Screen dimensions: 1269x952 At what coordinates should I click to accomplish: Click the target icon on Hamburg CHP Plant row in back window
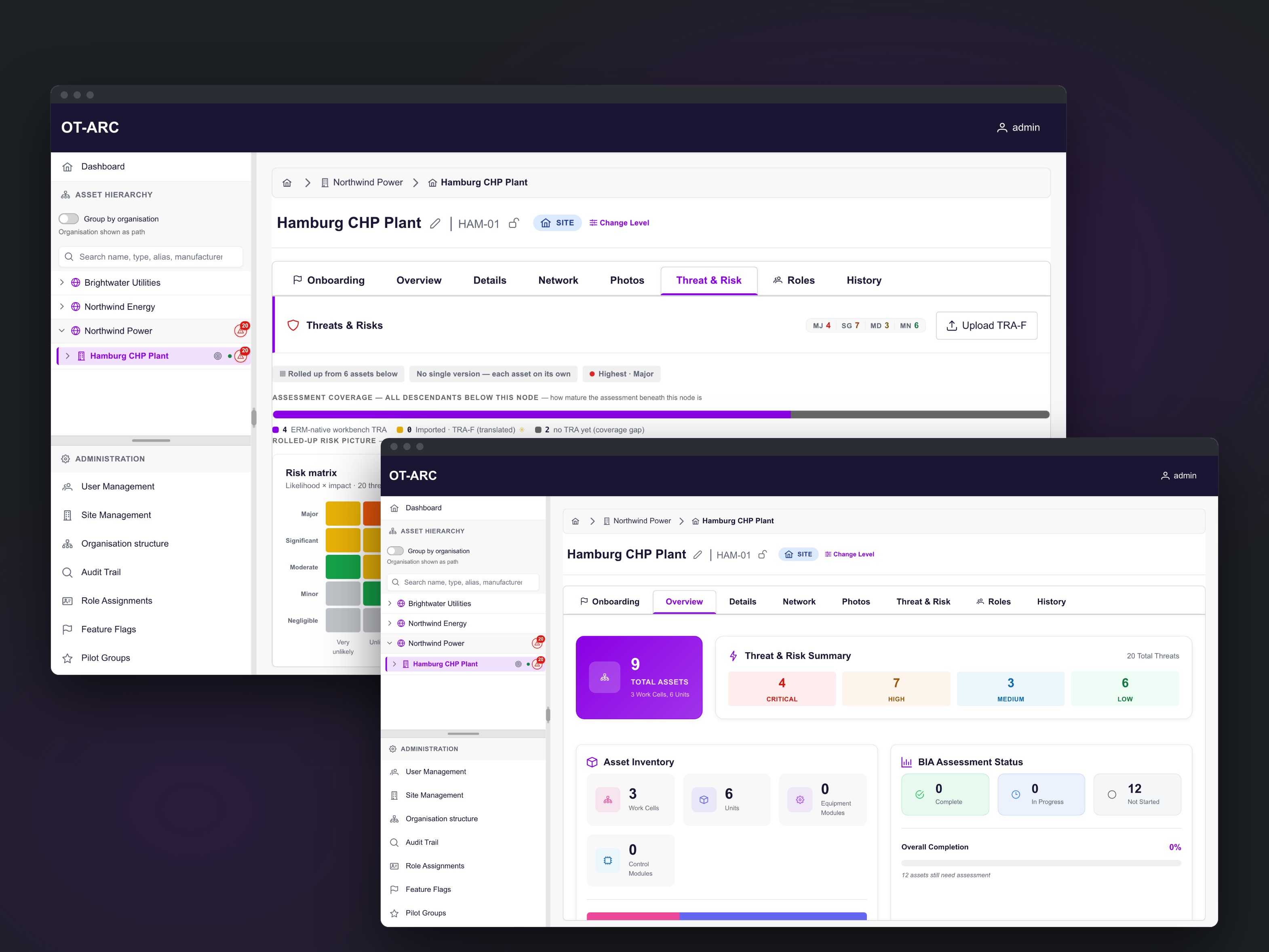tap(217, 356)
